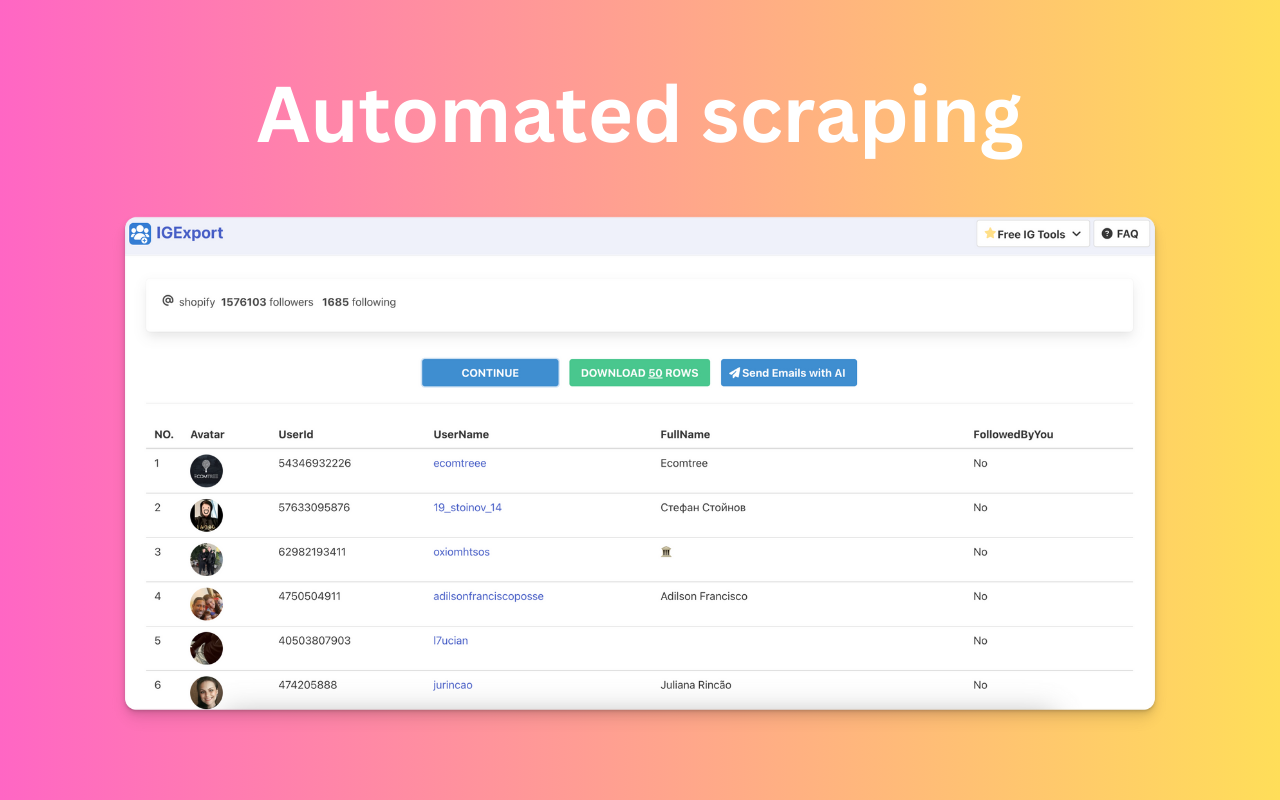The image size is (1280, 800).
Task: Open the l7ucian username link
Action: point(451,640)
